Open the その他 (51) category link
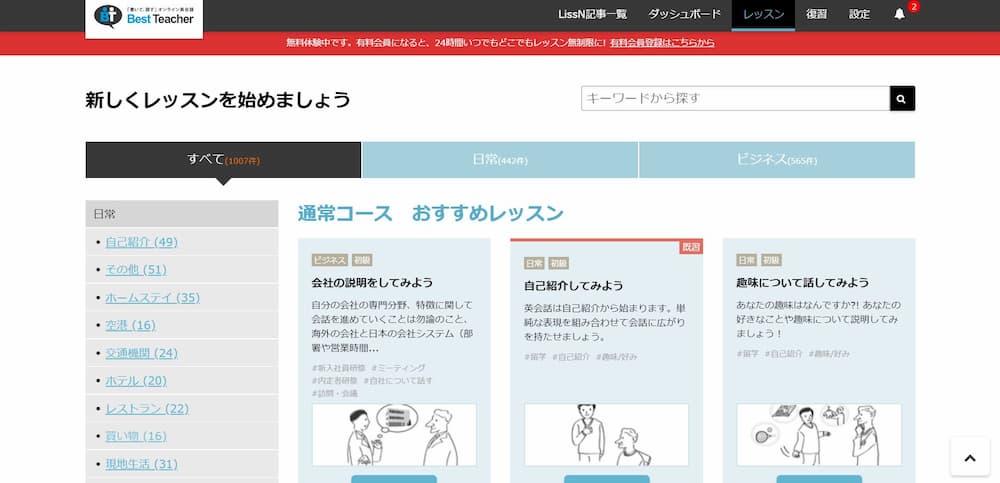The height and width of the screenshot is (483, 1000). pos(136,270)
